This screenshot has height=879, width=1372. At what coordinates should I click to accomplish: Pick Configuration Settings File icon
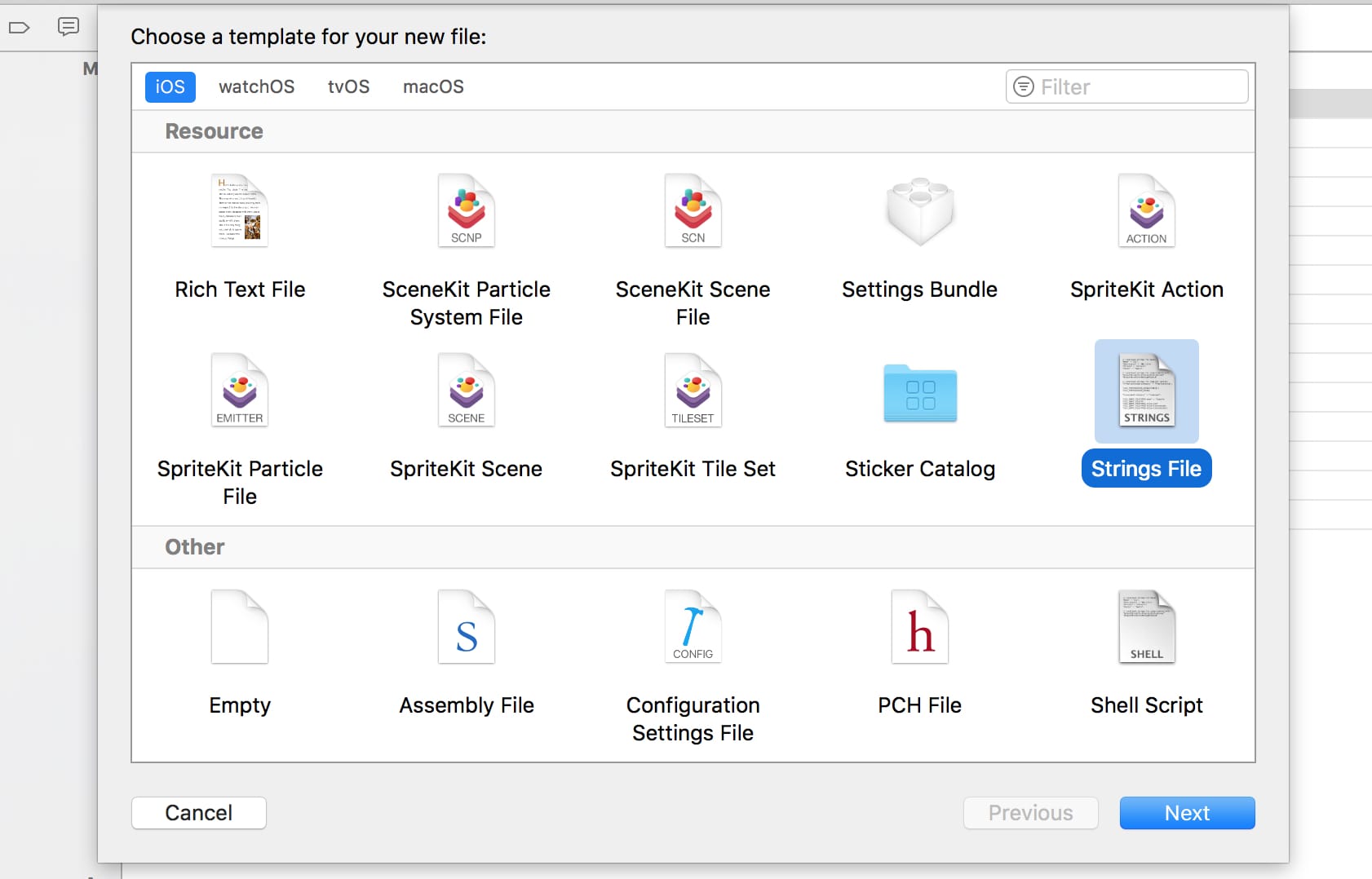(x=693, y=626)
